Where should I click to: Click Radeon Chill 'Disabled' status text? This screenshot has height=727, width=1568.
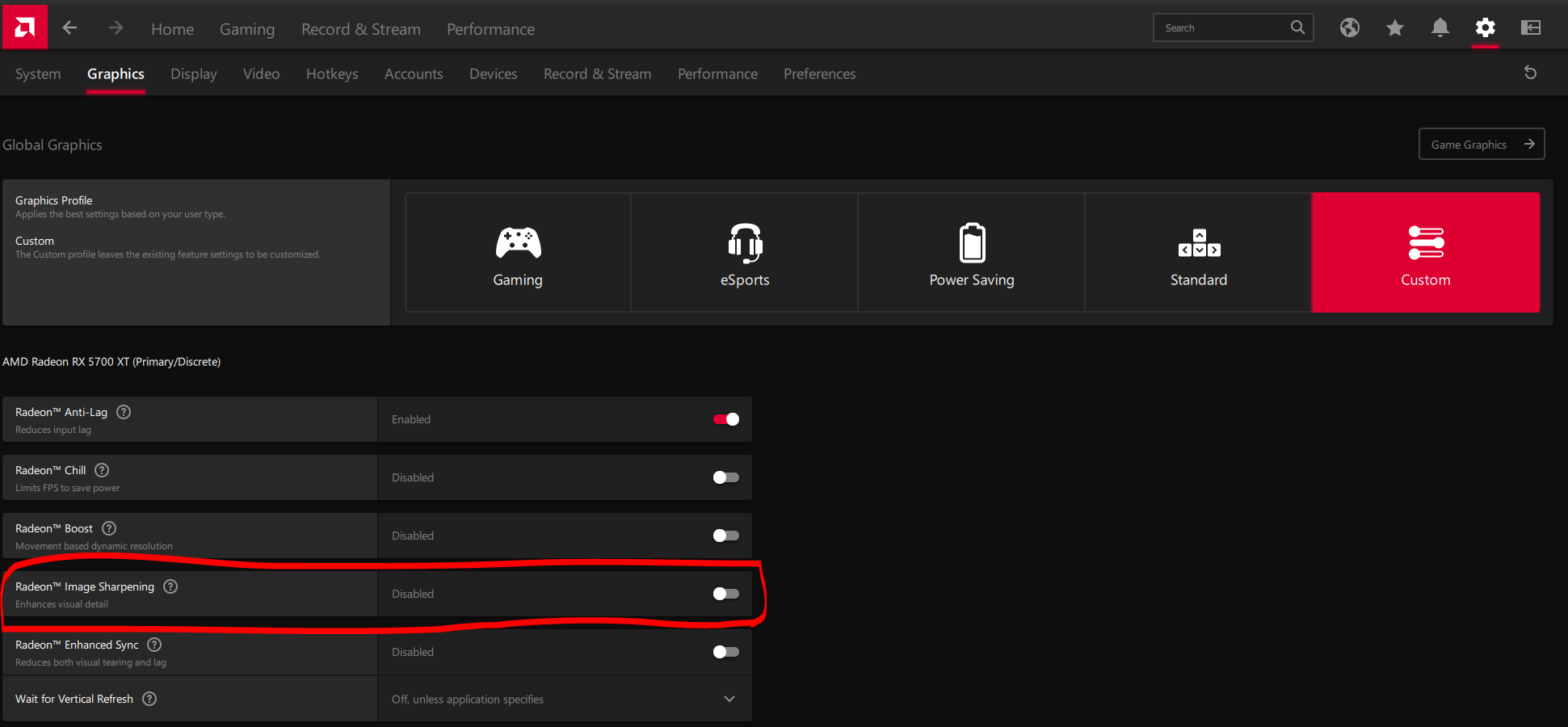click(x=413, y=477)
